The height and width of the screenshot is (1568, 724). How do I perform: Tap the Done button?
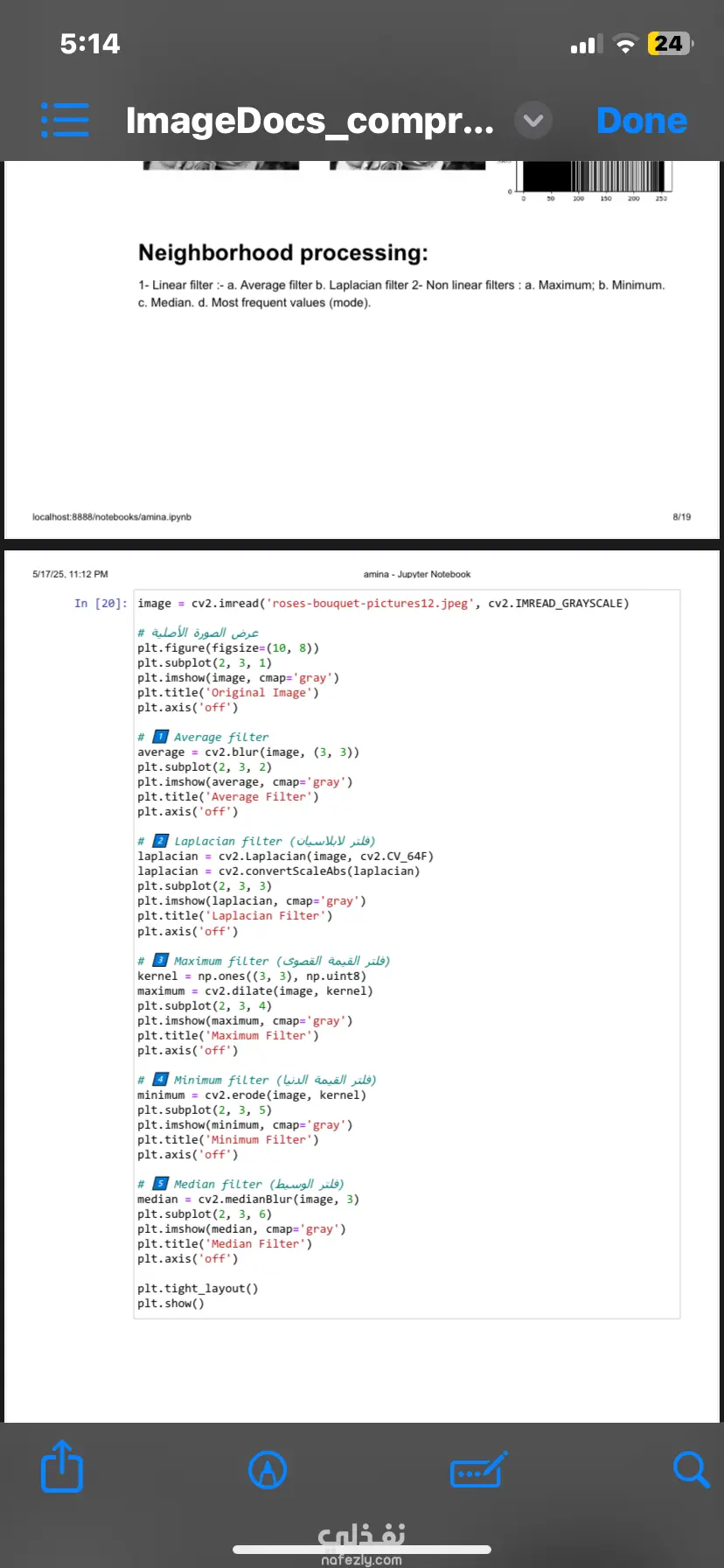(641, 121)
